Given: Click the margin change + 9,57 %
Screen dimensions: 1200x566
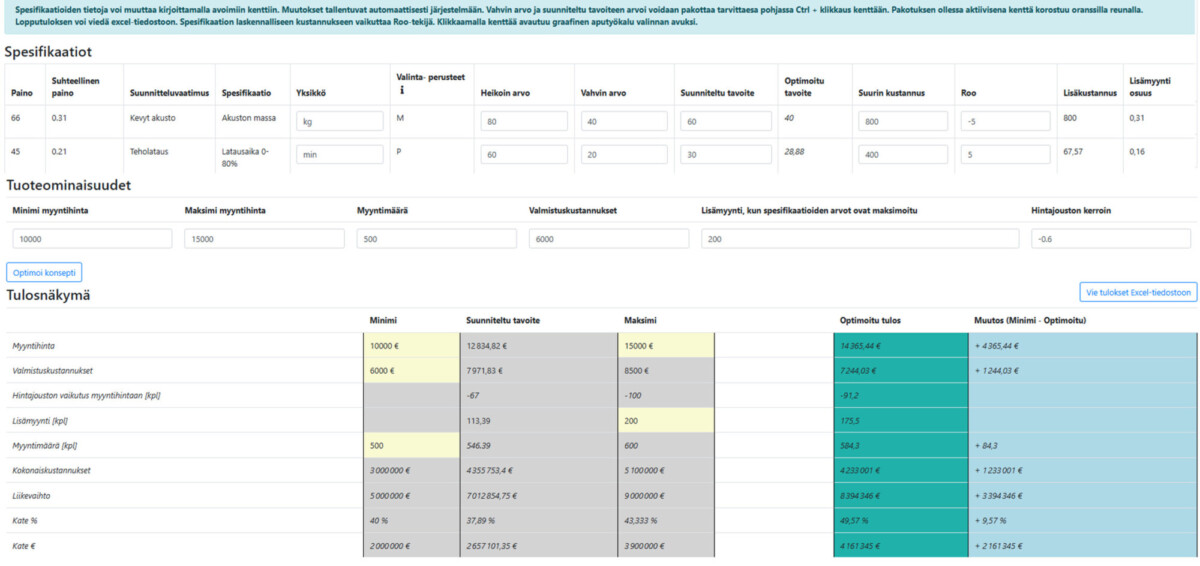Looking at the screenshot, I should (x=991, y=520).
